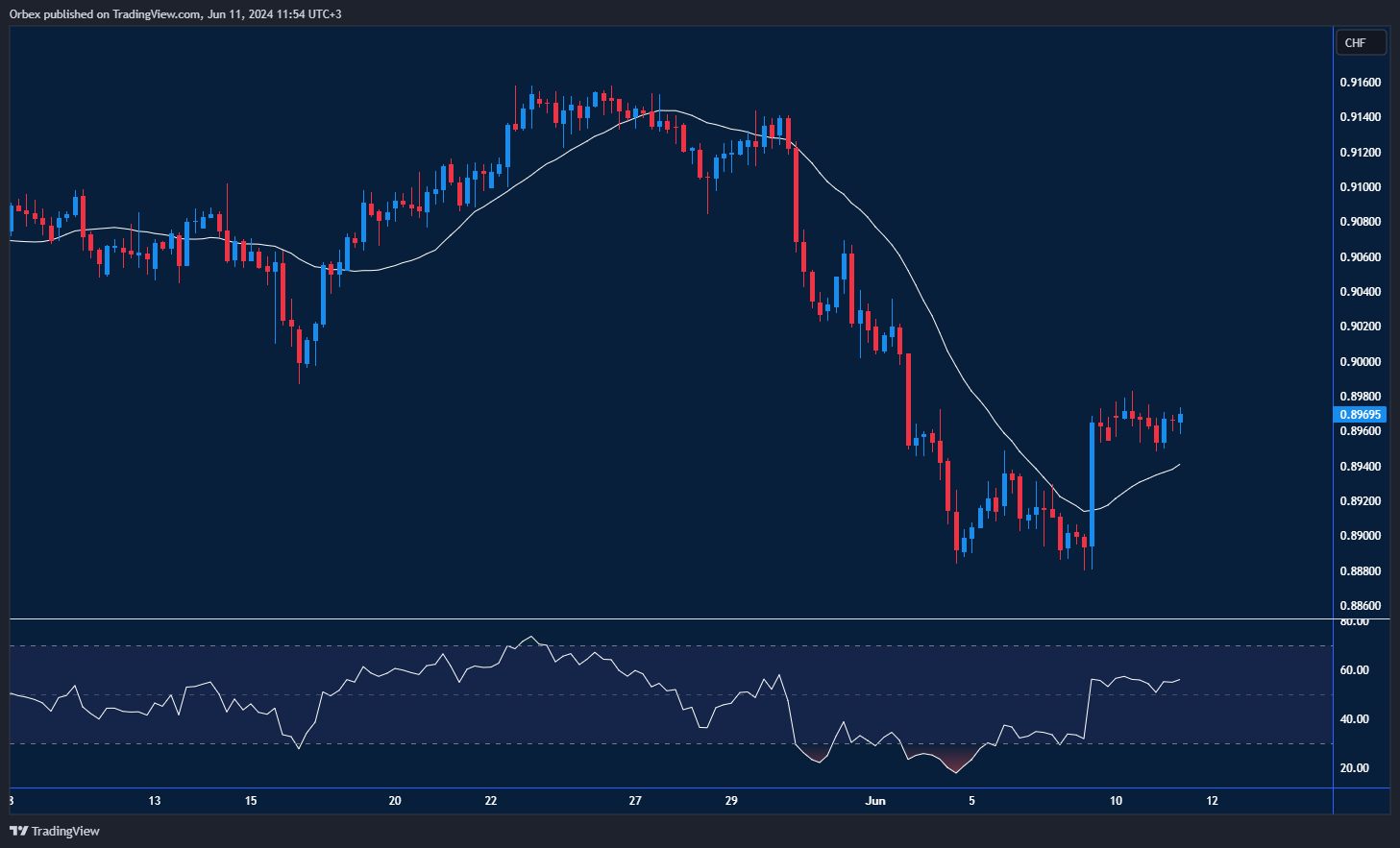Expand the date axis at the Jun label
The width and height of the screenshot is (1400, 848).
(x=875, y=799)
